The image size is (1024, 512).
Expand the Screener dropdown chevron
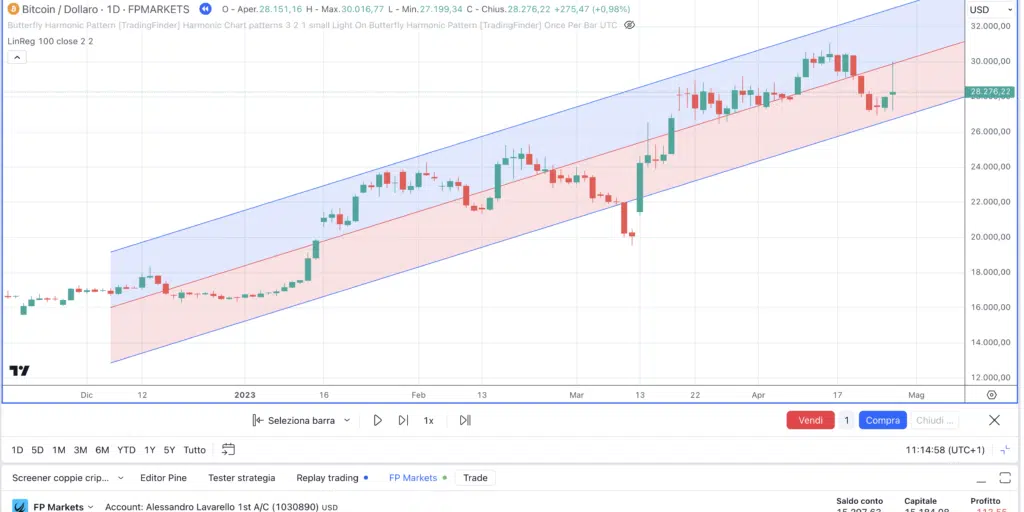tap(120, 478)
